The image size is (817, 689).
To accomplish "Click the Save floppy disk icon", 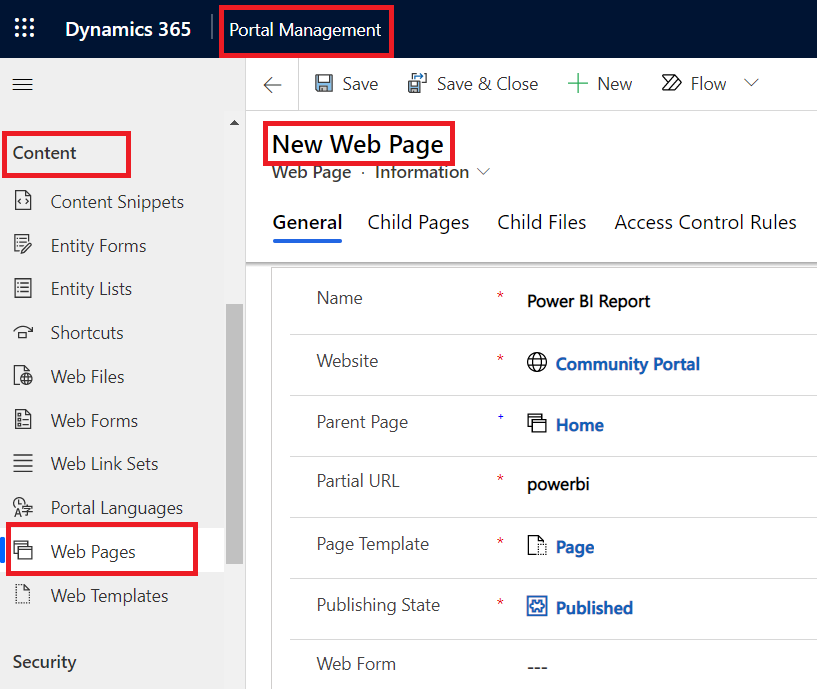I will pyautogui.click(x=324, y=83).
